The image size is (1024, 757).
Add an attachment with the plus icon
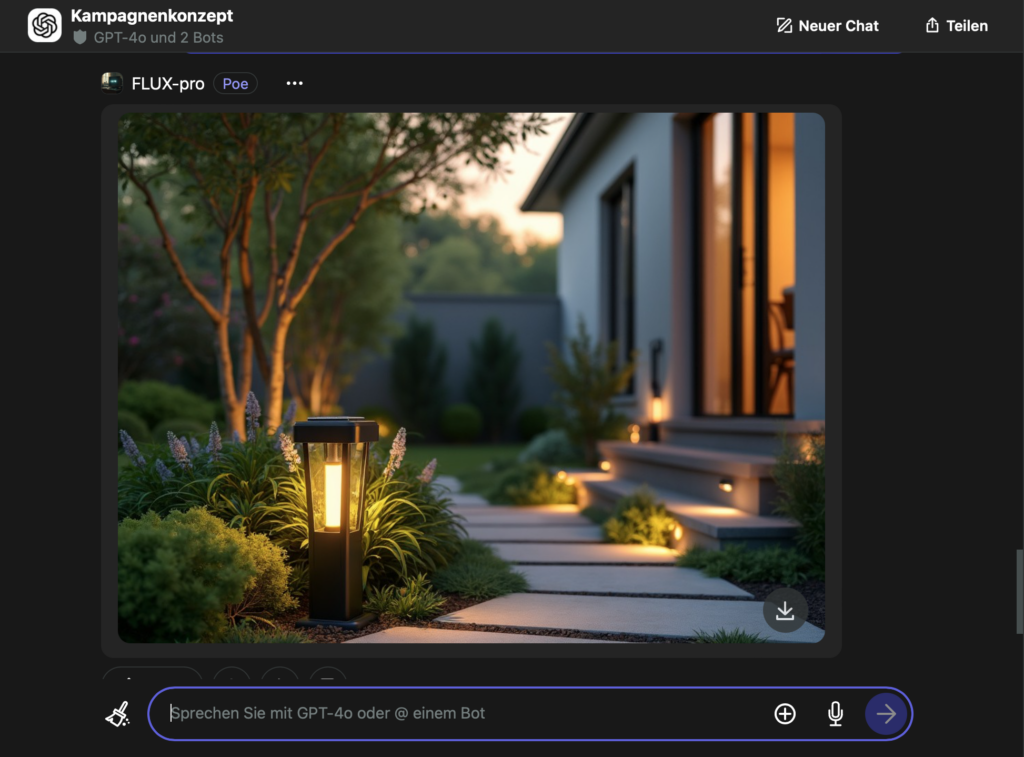pyautogui.click(x=785, y=714)
